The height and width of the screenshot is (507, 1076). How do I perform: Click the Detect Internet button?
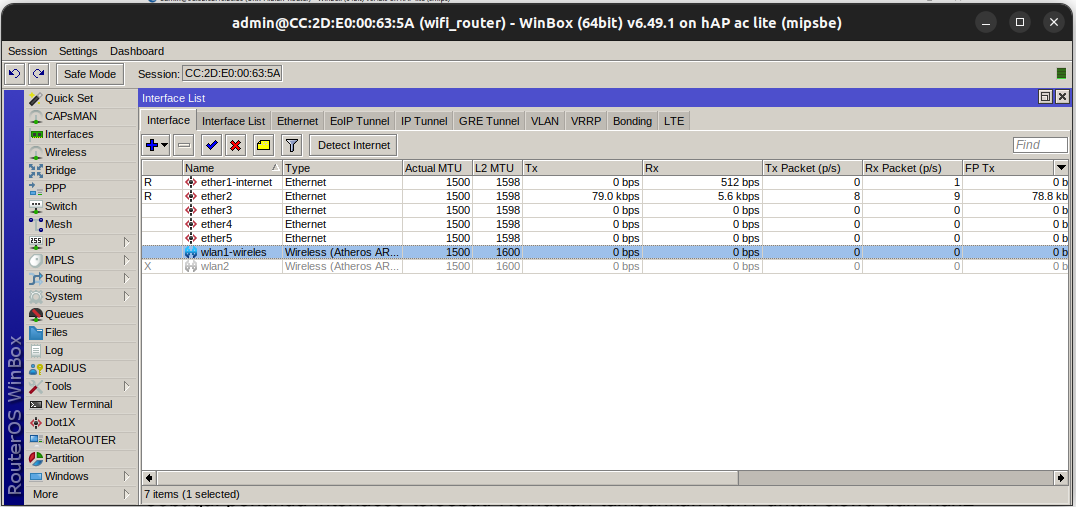pos(354,145)
